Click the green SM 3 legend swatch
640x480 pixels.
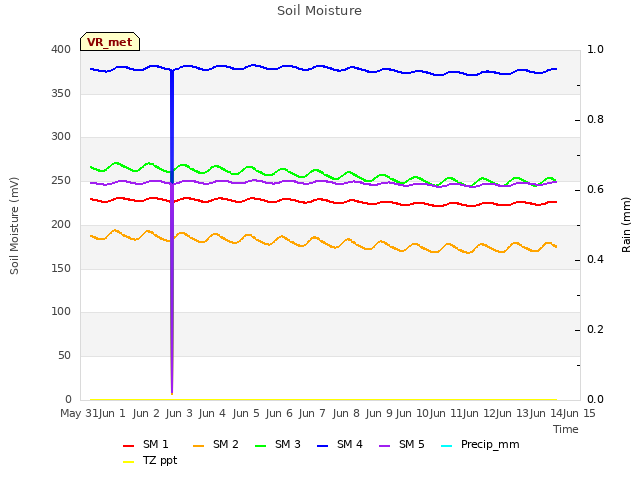point(260,446)
